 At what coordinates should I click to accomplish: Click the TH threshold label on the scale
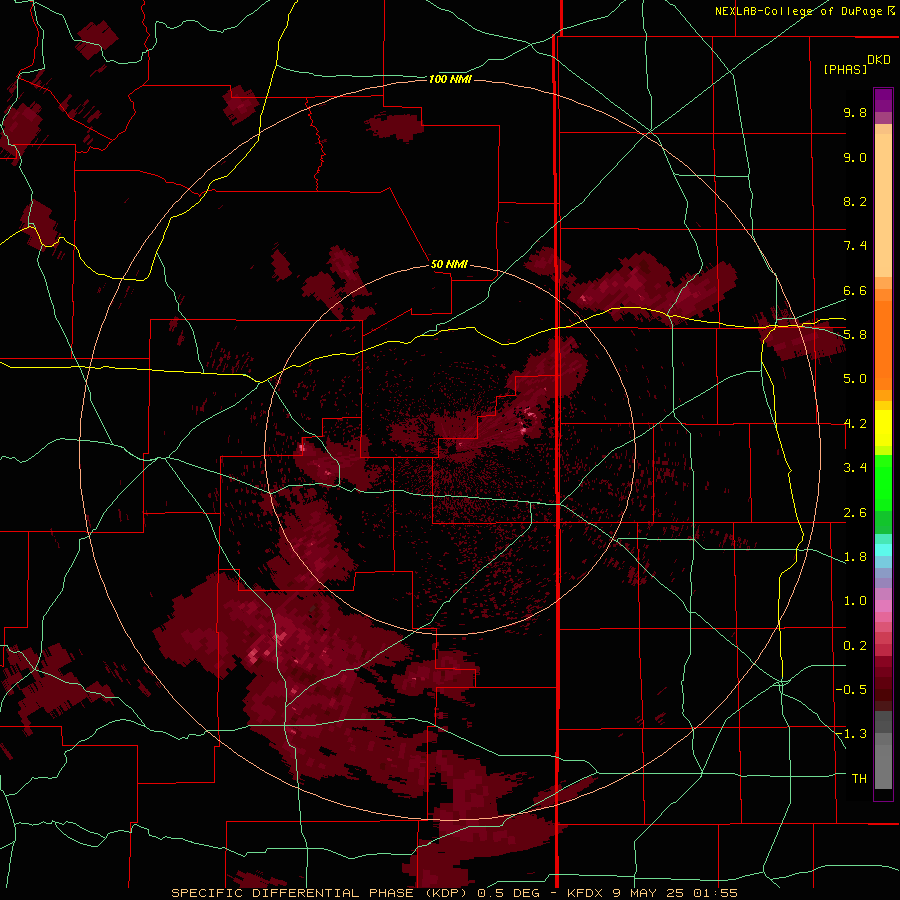pos(859,779)
